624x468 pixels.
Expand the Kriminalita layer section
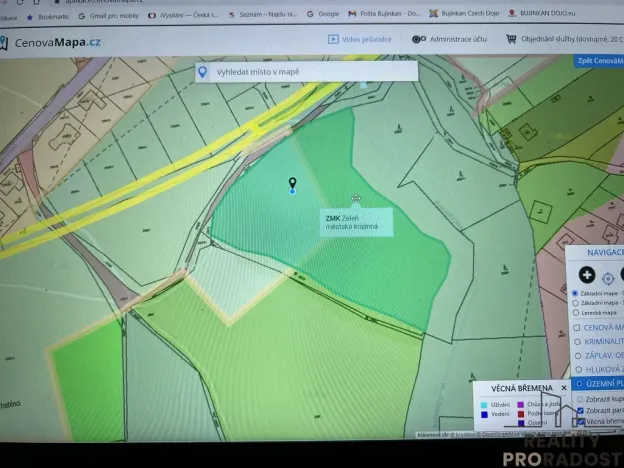click(596, 341)
